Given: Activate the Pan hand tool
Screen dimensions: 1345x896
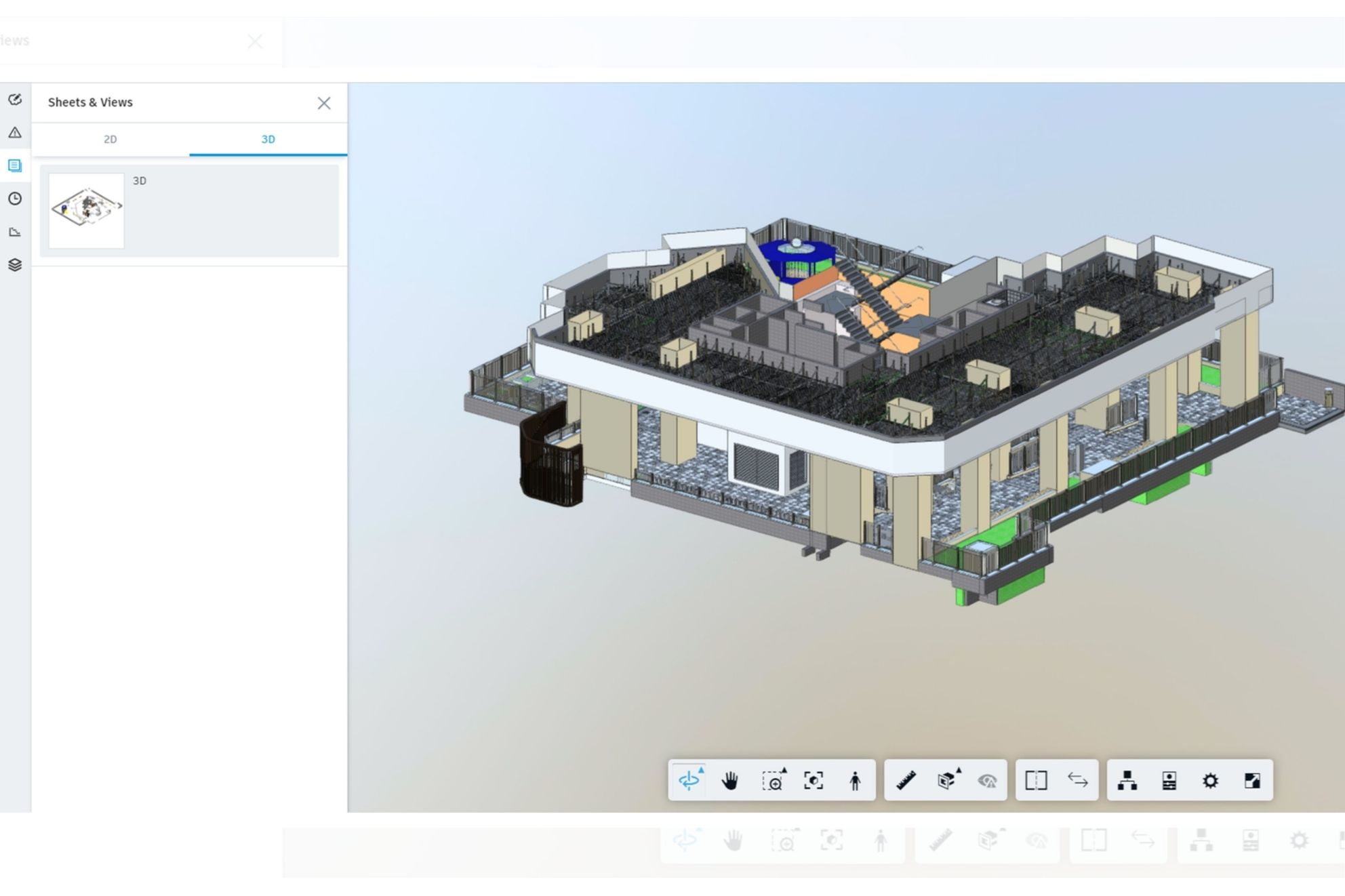Looking at the screenshot, I should (730, 781).
